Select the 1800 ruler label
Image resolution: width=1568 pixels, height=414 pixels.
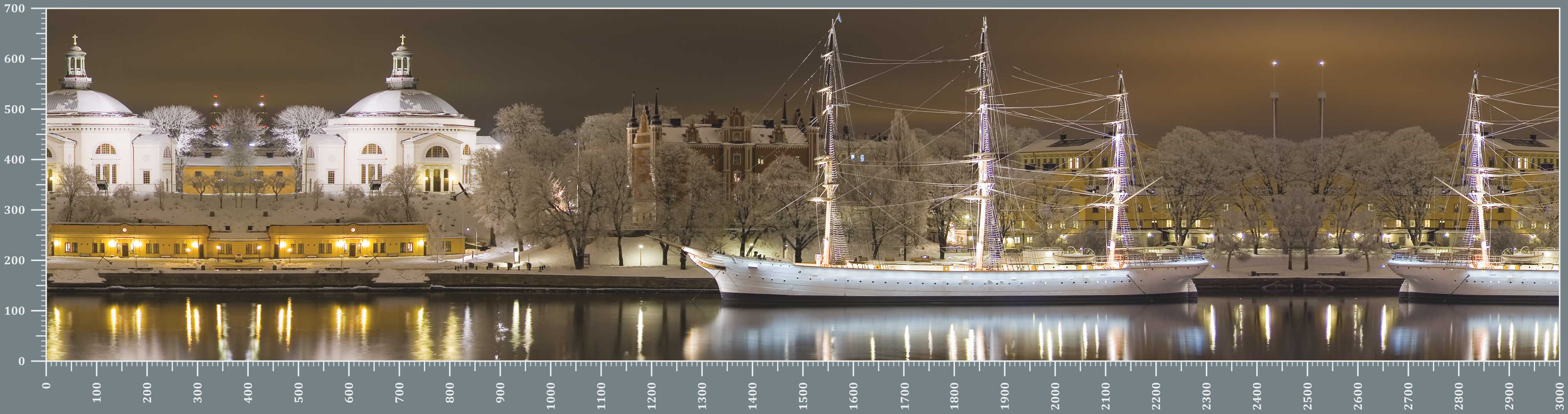click(x=954, y=396)
